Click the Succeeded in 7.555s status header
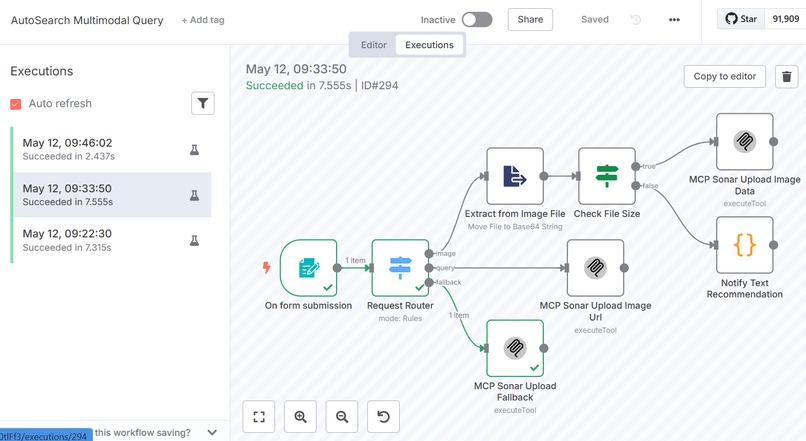806x441 pixels. pos(298,85)
